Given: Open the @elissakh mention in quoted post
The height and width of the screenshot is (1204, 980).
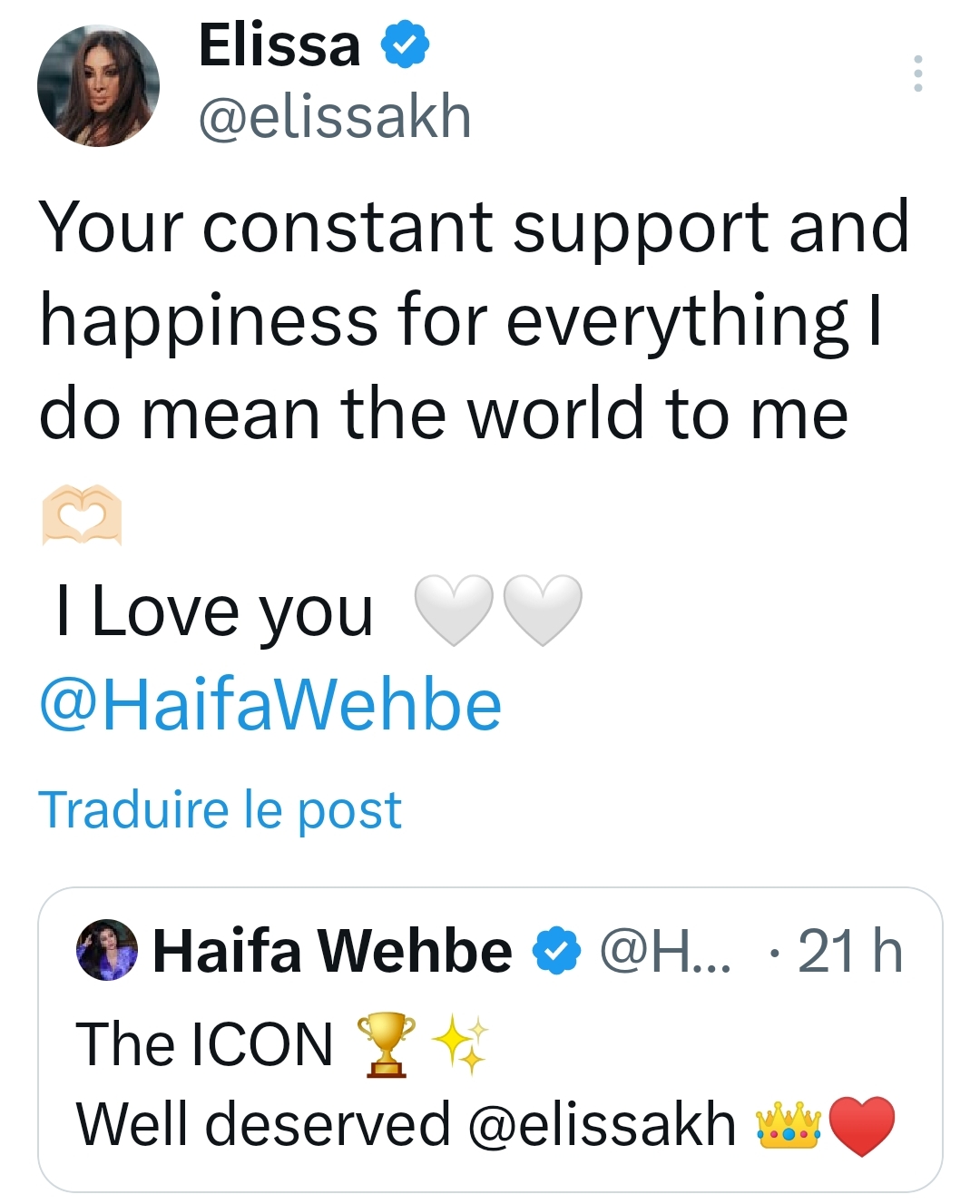Looking at the screenshot, I should pyautogui.click(x=602, y=1125).
